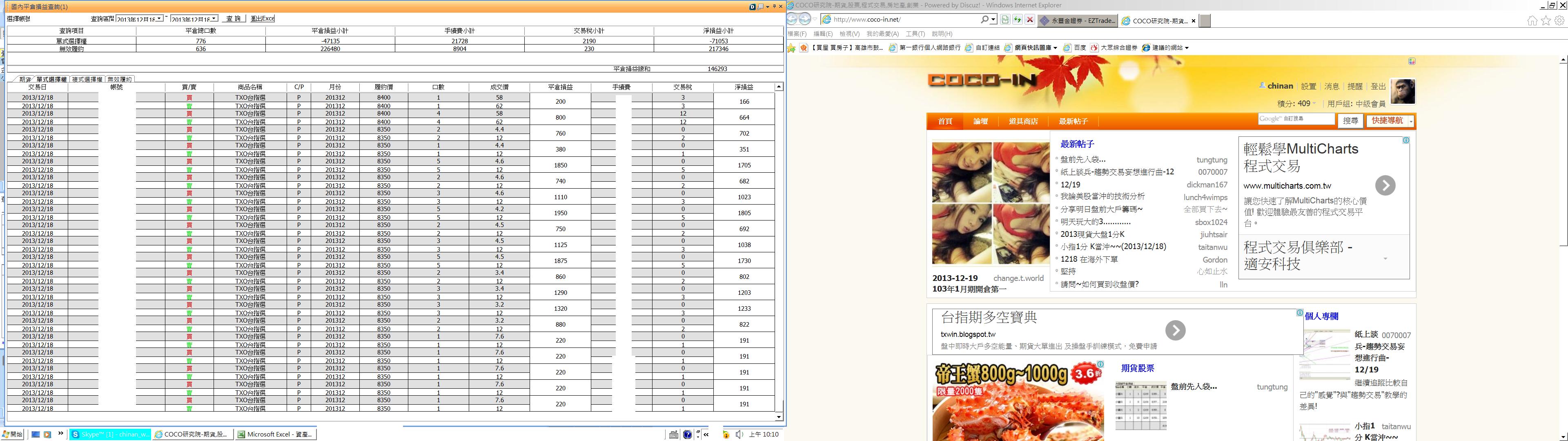The width and height of the screenshot is (1568, 441).
Task: Click the show desktop icon in quick launch
Action: click(36, 434)
